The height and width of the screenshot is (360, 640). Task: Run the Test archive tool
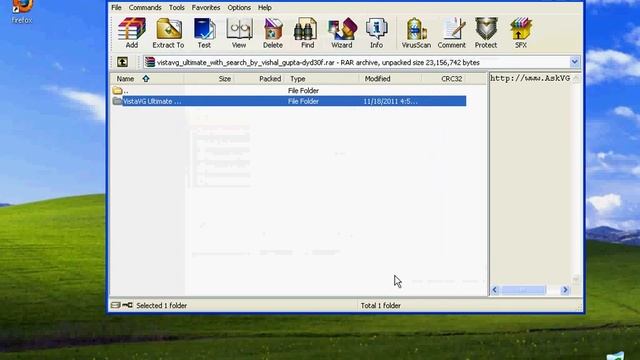coord(204,33)
